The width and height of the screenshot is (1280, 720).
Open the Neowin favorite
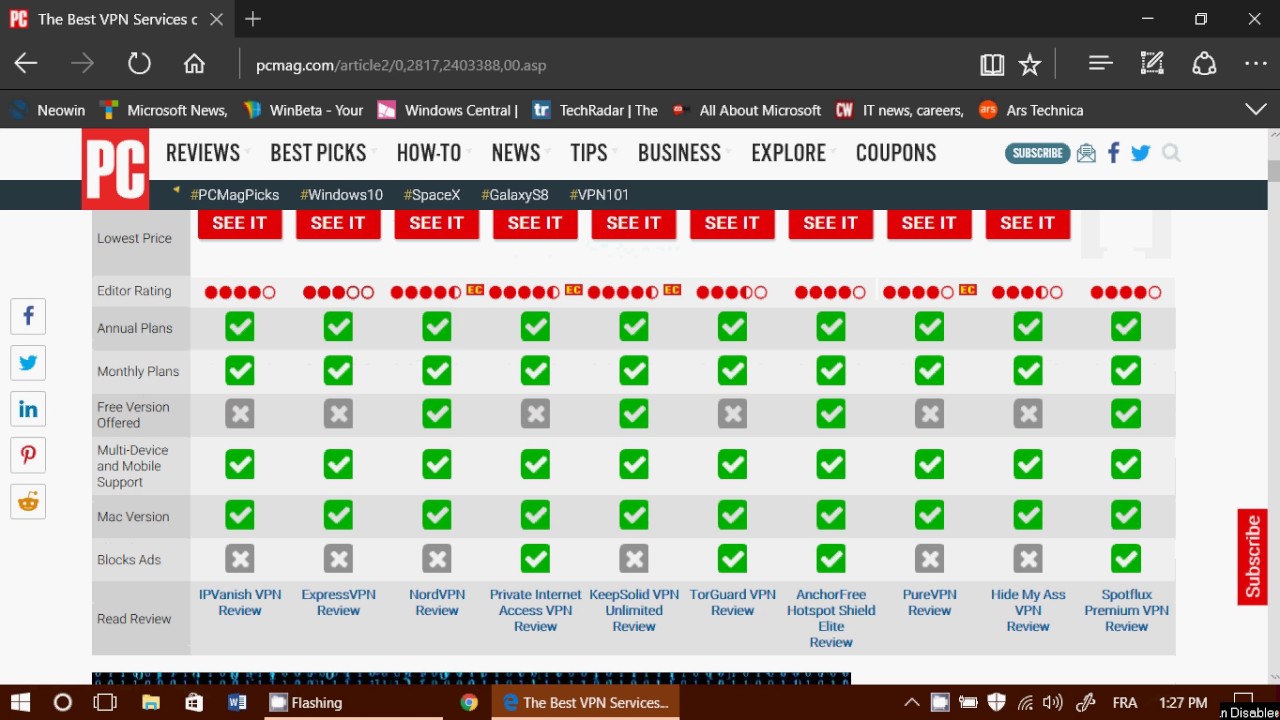click(x=48, y=110)
